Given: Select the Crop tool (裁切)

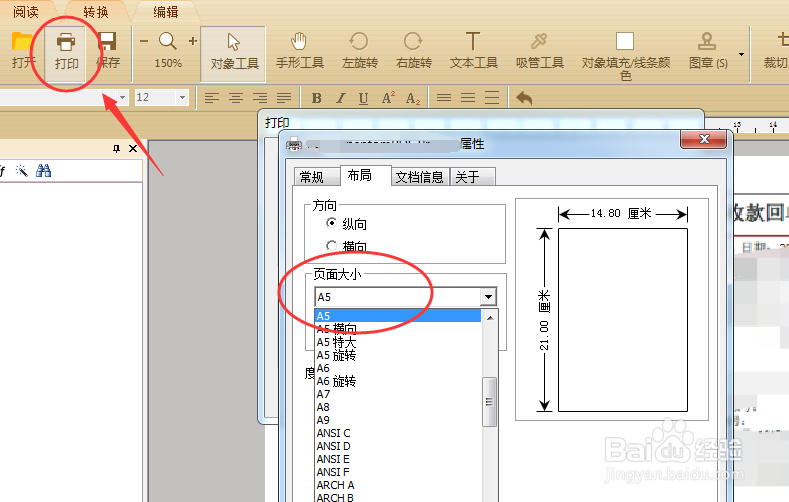Looking at the screenshot, I should point(777,50).
